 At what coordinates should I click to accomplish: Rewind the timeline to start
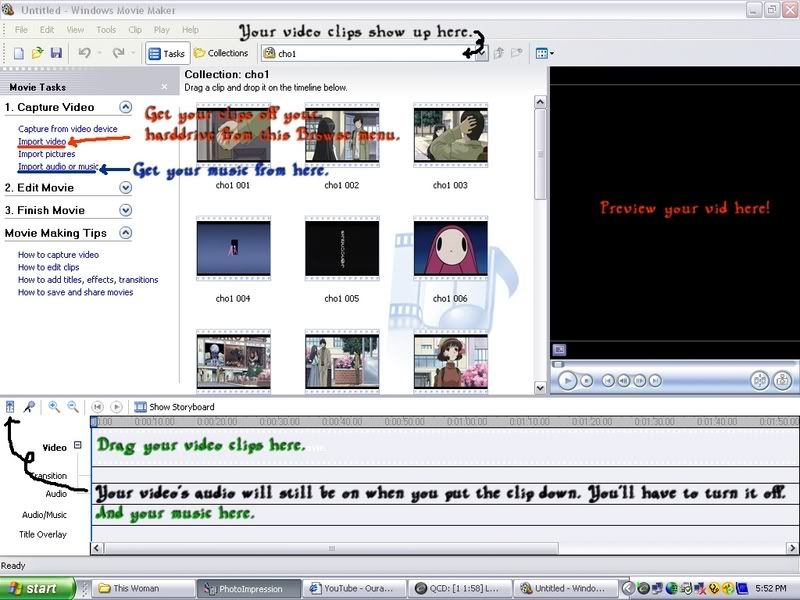[x=97, y=407]
